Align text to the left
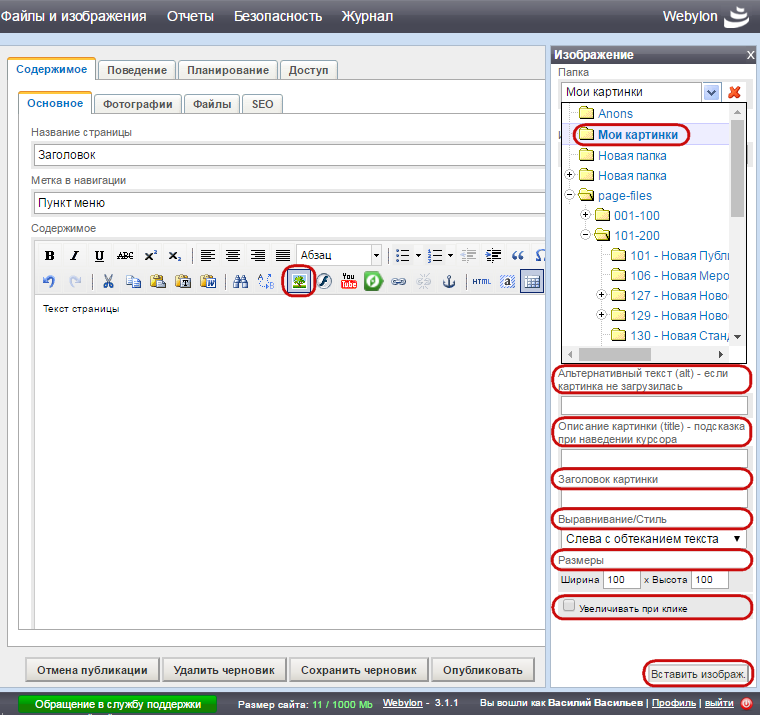Image resolution: width=760 pixels, height=715 pixels. click(x=208, y=255)
